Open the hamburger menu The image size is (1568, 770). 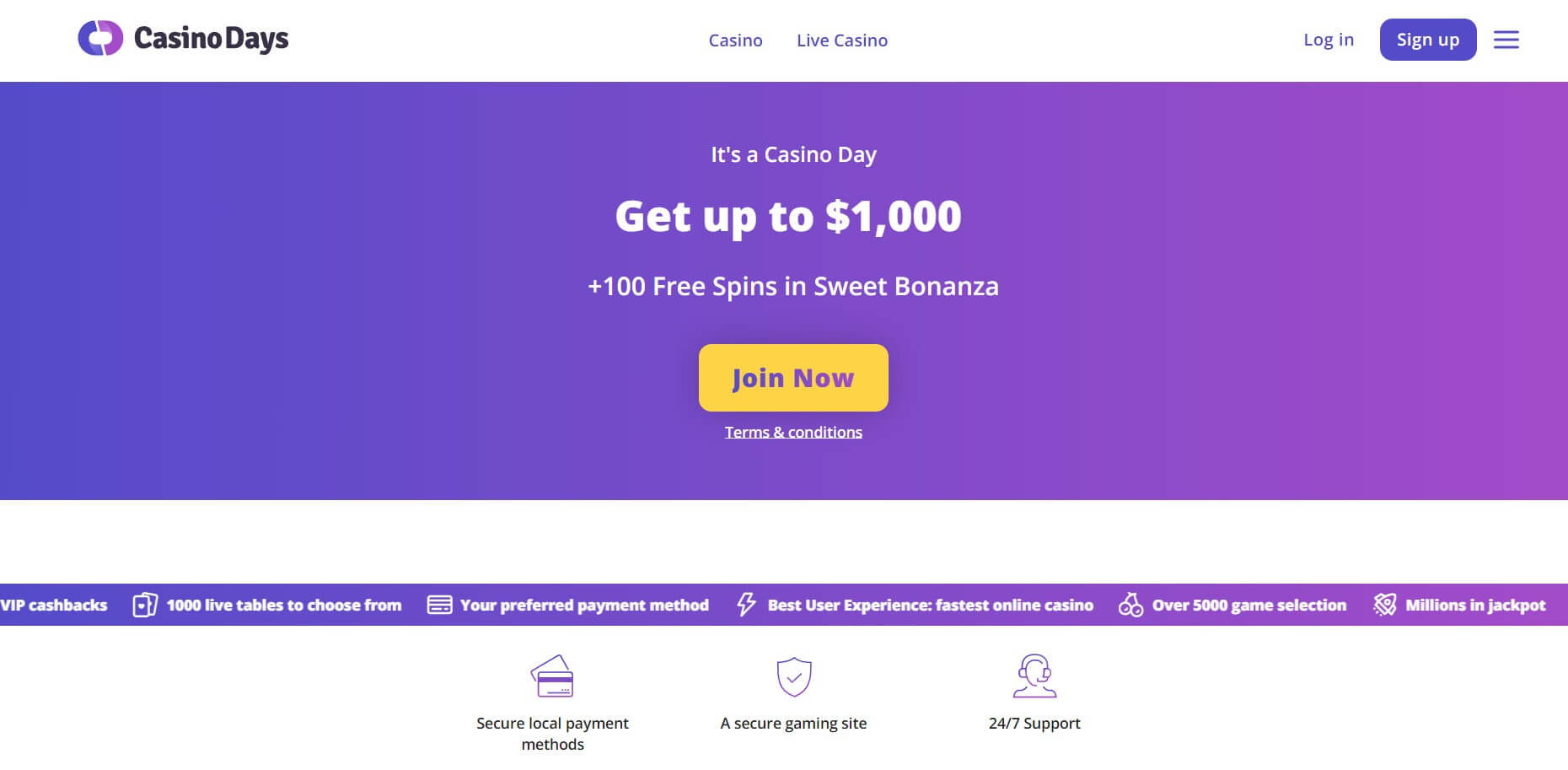(x=1506, y=40)
